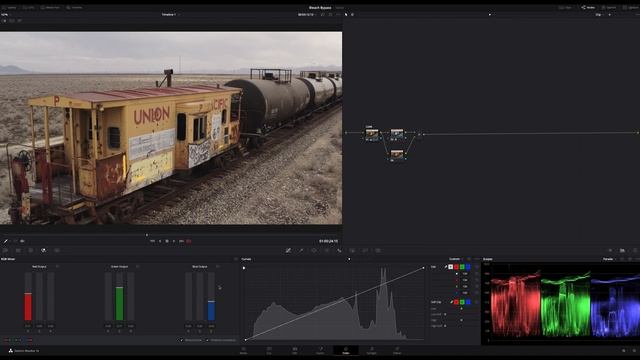Switch to the Edit page tab
This screenshot has height=360, width=640.
pyautogui.click(x=295, y=351)
